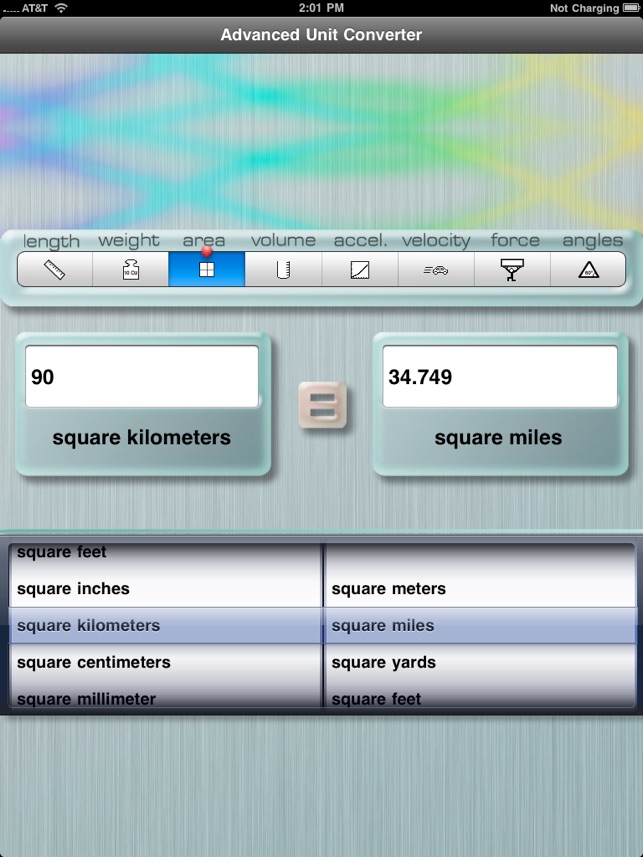Image resolution: width=643 pixels, height=857 pixels.
Task: Select the force icon
Action: pos(512,269)
